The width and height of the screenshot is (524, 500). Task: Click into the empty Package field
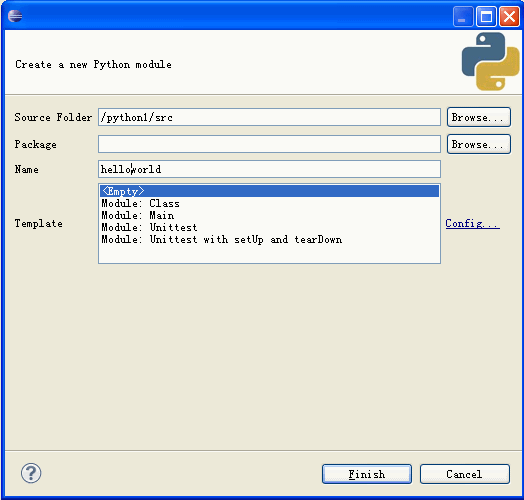[269, 144]
